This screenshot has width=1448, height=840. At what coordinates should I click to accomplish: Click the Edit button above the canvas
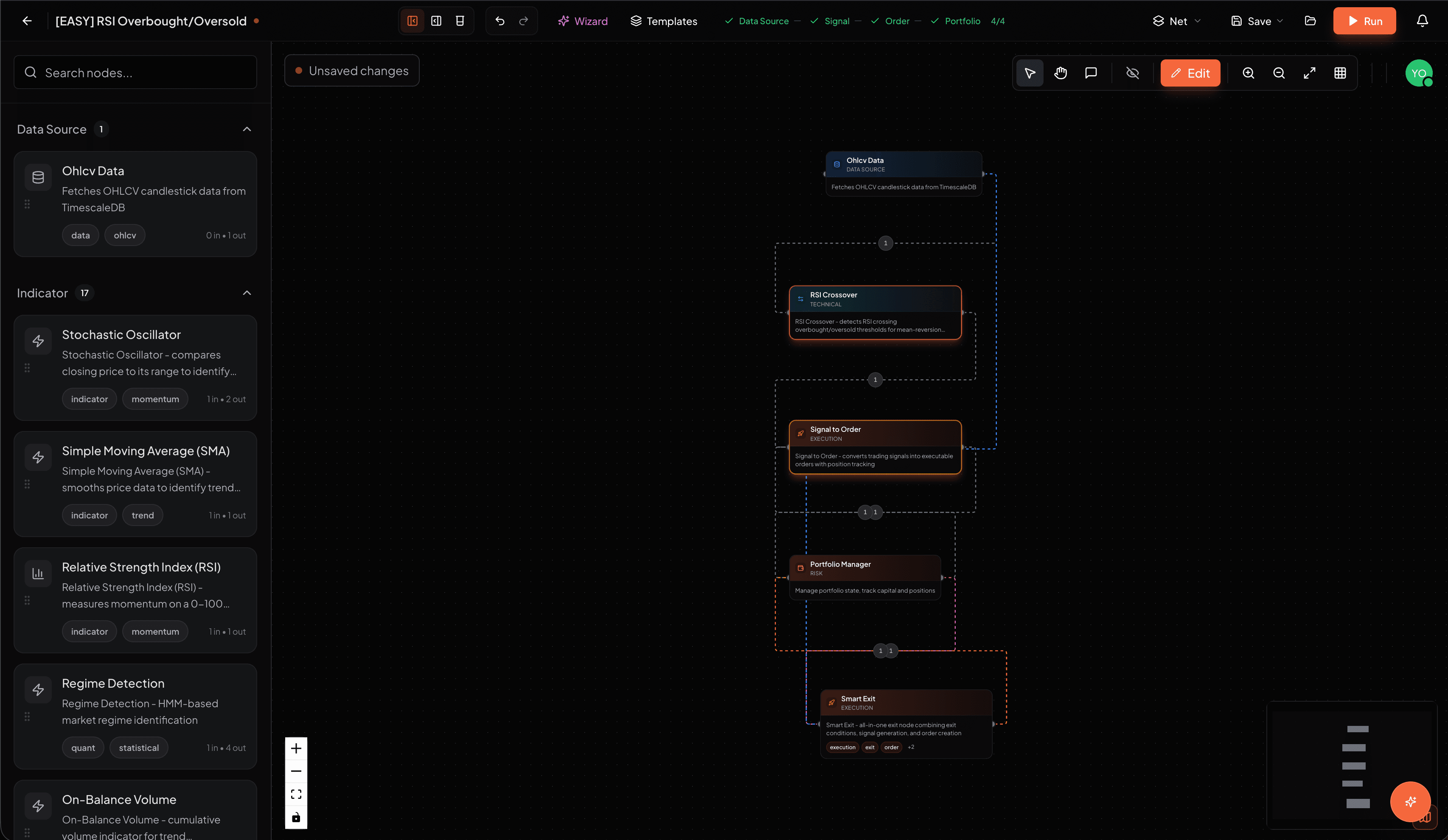click(1190, 73)
